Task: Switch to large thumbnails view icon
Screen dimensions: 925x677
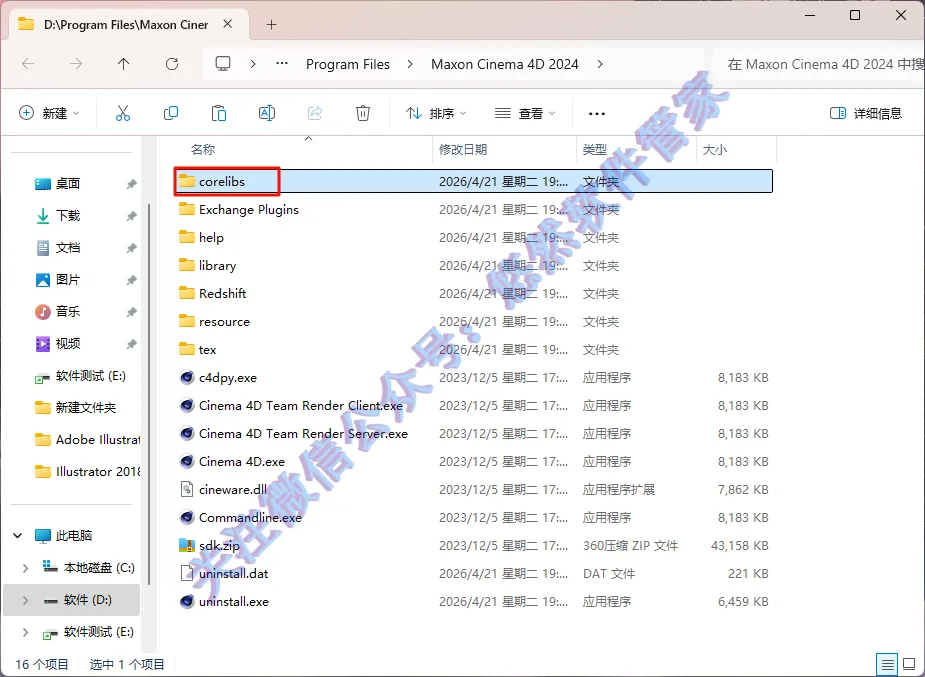Action: tap(909, 665)
